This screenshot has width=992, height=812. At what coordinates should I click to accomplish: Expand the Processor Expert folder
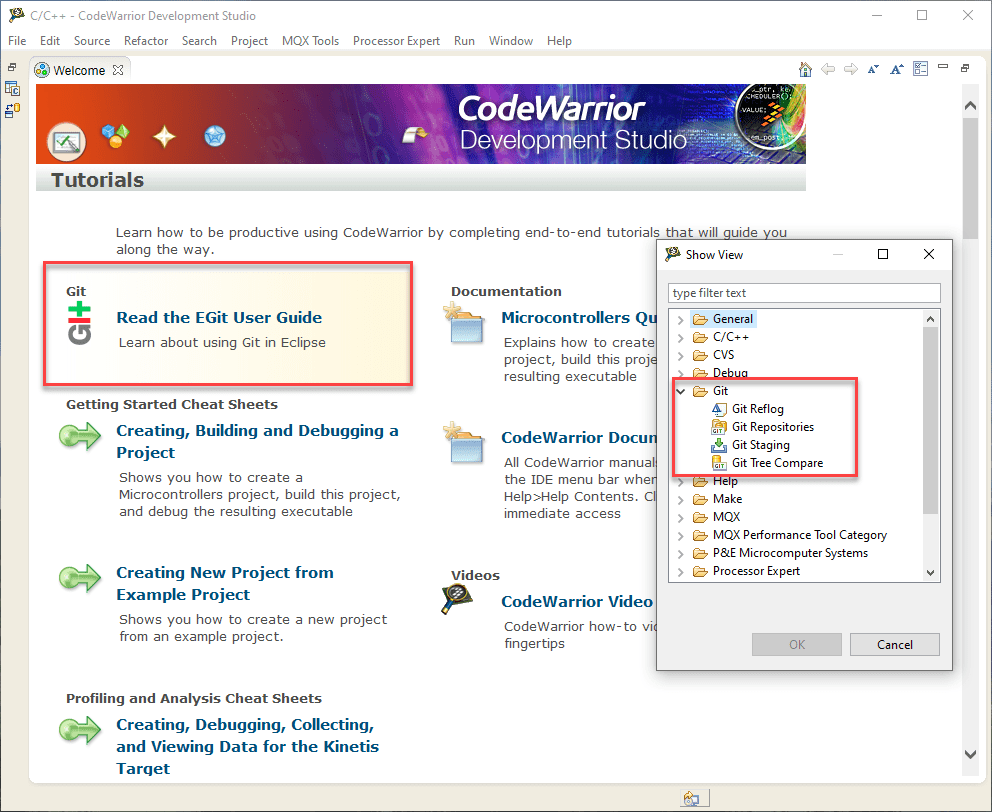(681, 571)
